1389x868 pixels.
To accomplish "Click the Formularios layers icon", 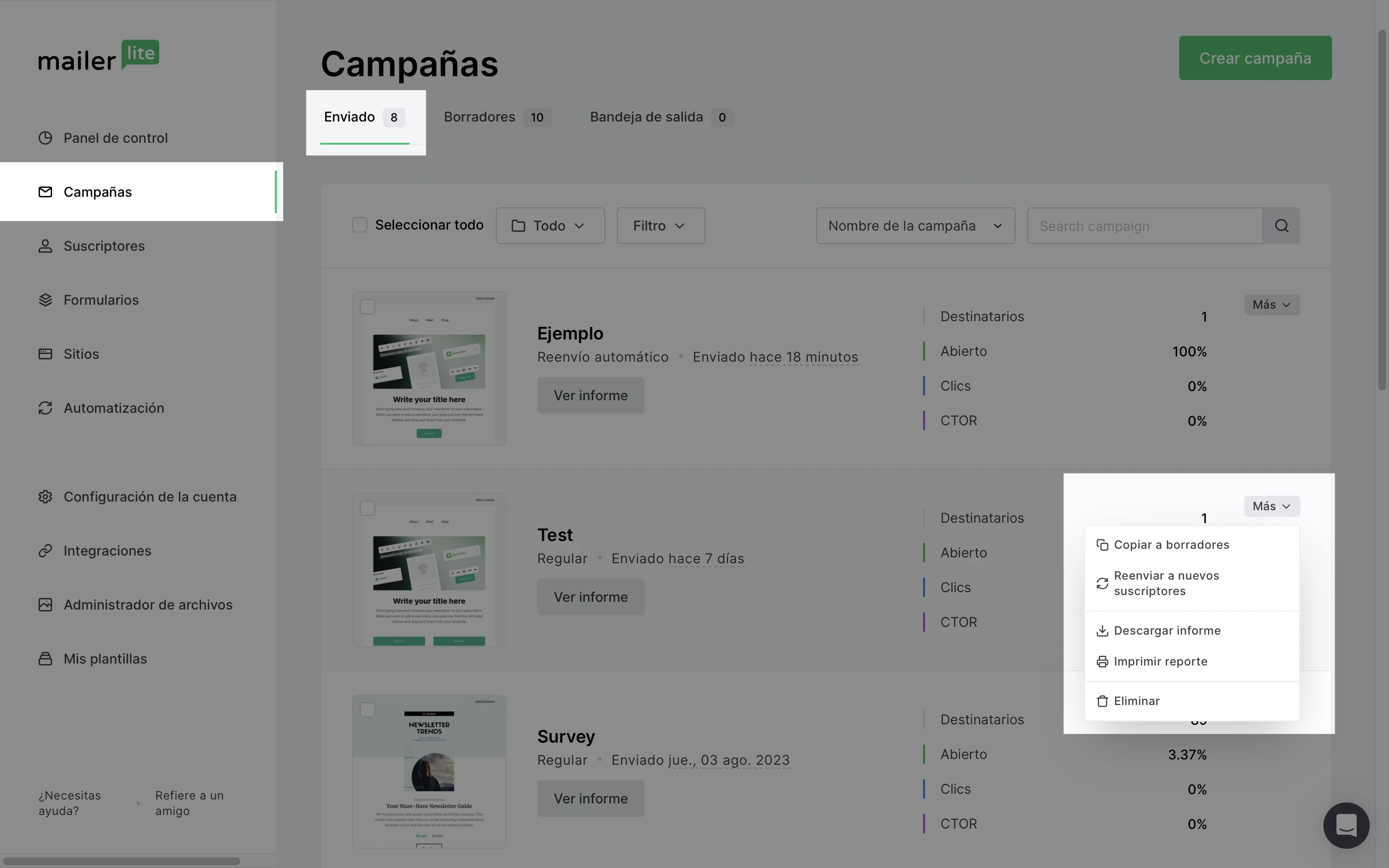I will click(x=45, y=300).
